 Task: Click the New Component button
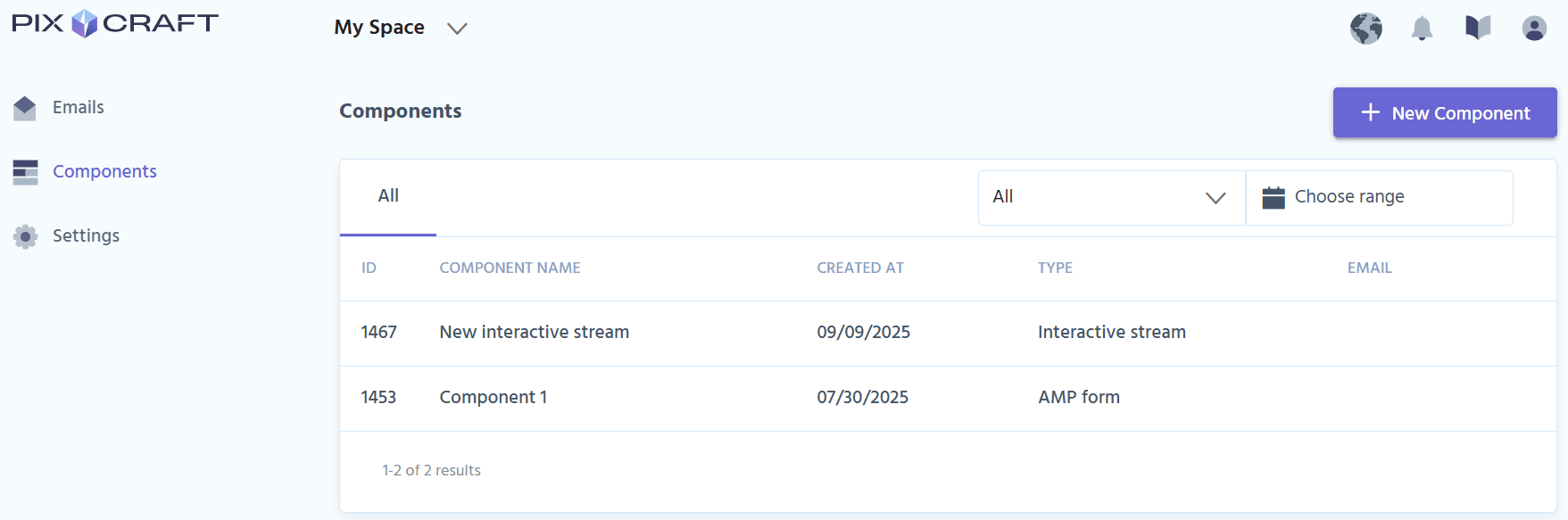point(1444,113)
